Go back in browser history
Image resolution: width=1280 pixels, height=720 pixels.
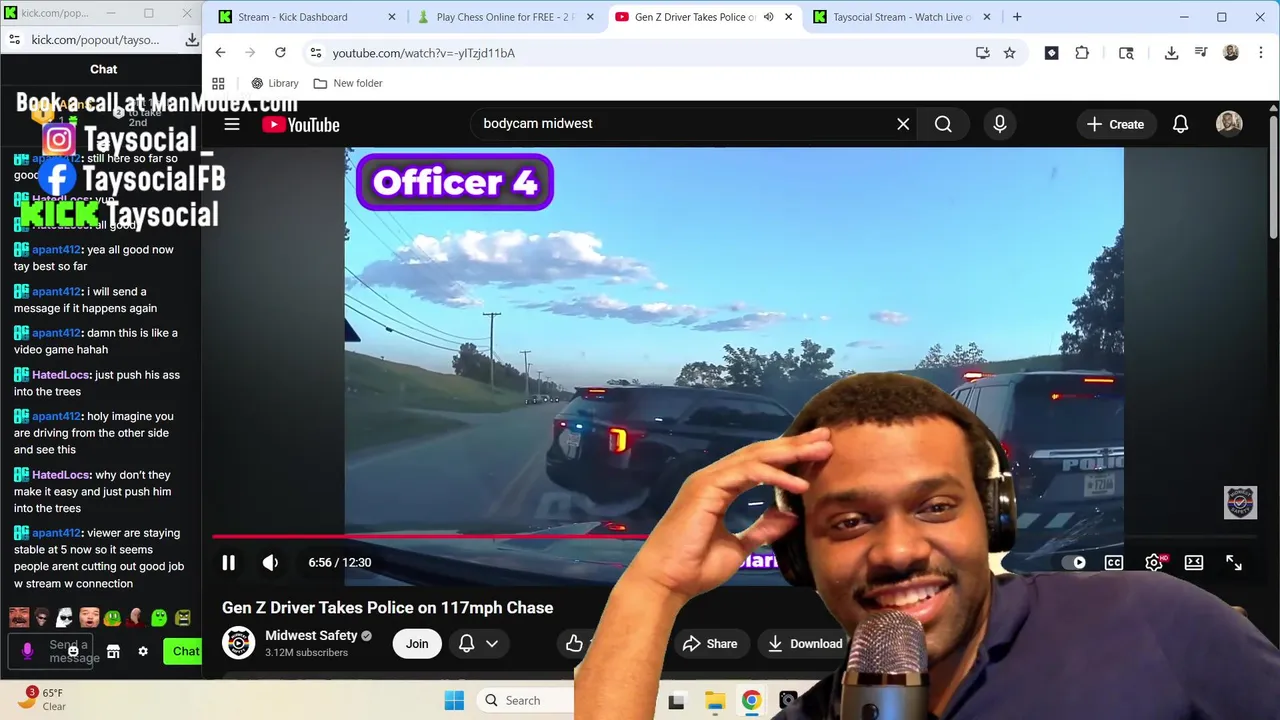(220, 53)
